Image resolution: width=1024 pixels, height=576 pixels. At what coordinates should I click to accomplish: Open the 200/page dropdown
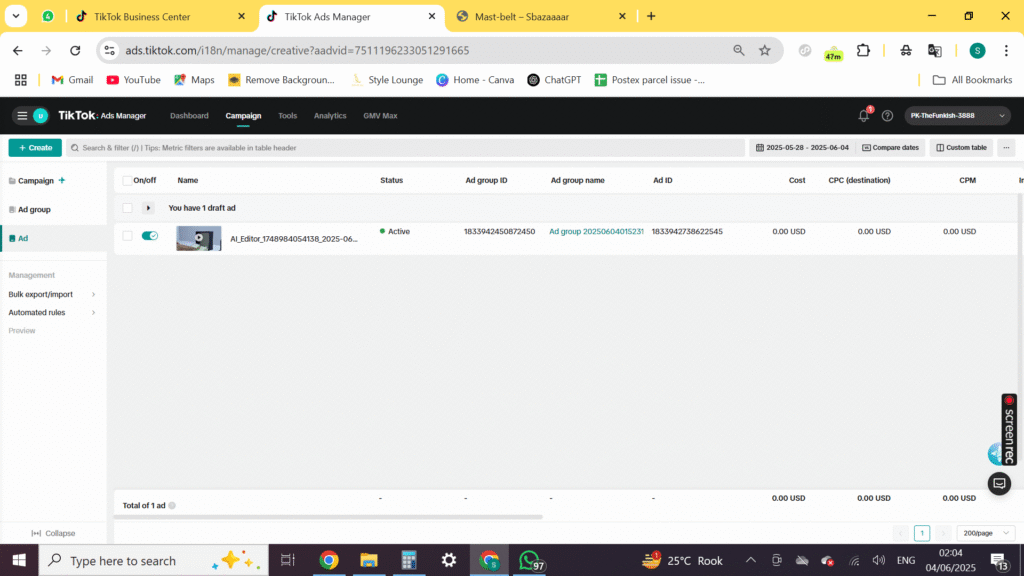(x=985, y=533)
